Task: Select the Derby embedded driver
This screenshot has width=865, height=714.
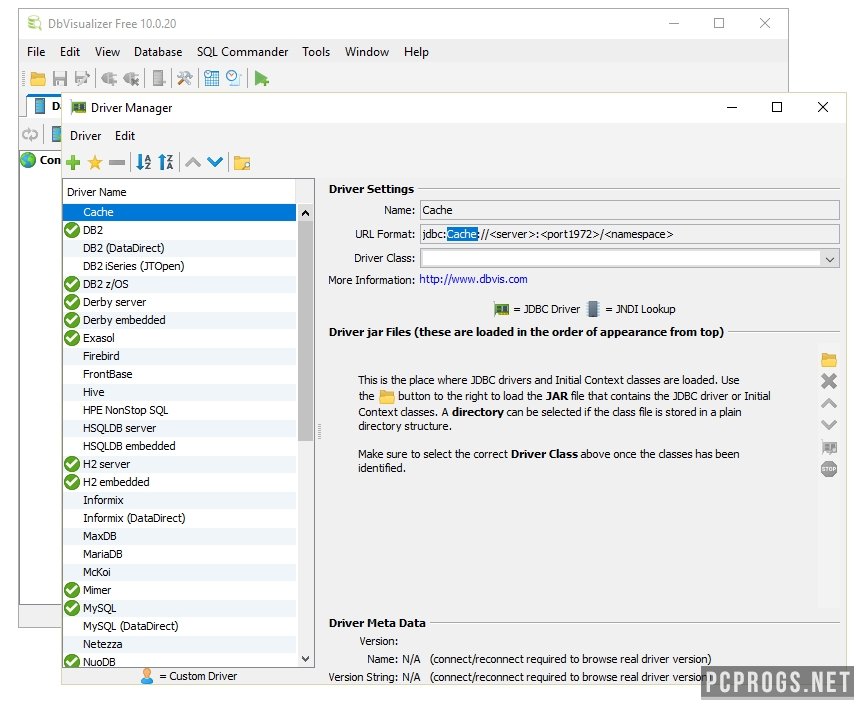Action: point(179,320)
